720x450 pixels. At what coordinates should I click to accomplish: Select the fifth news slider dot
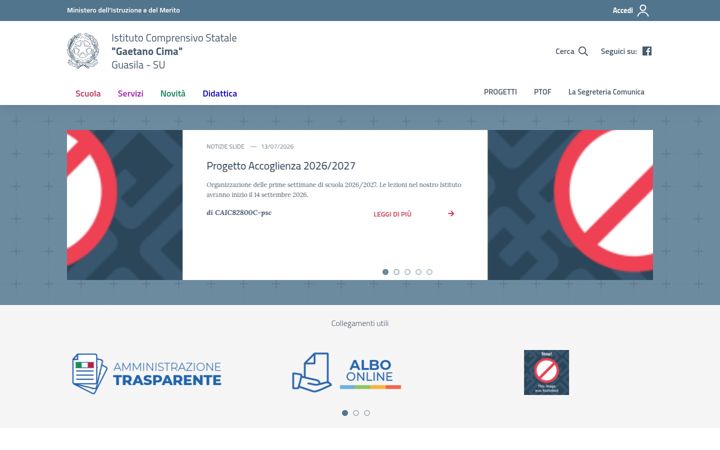(429, 272)
